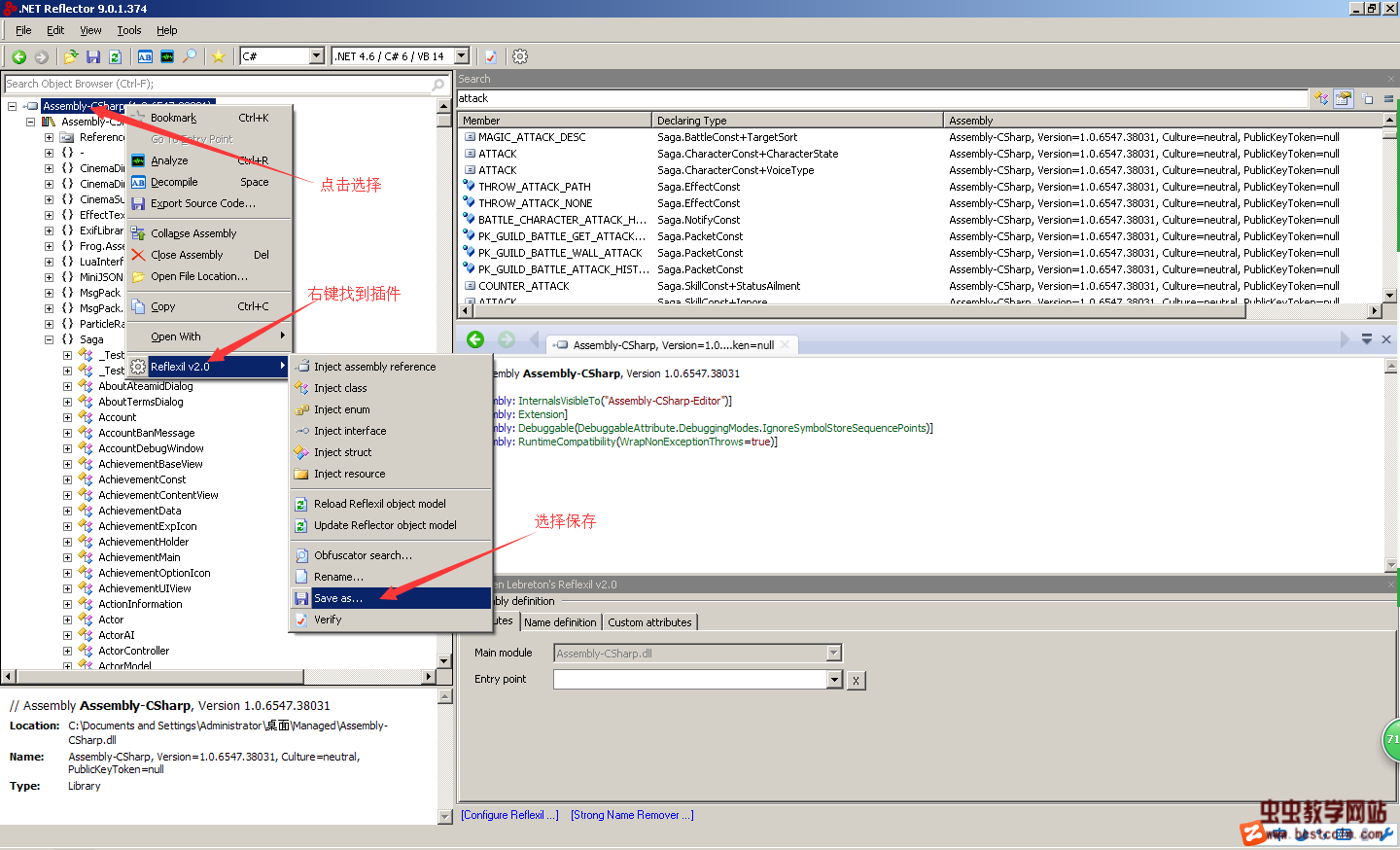Select AccountBanMessage in the tree
Viewport: 1400px width, 850px height.
pyautogui.click(x=146, y=433)
